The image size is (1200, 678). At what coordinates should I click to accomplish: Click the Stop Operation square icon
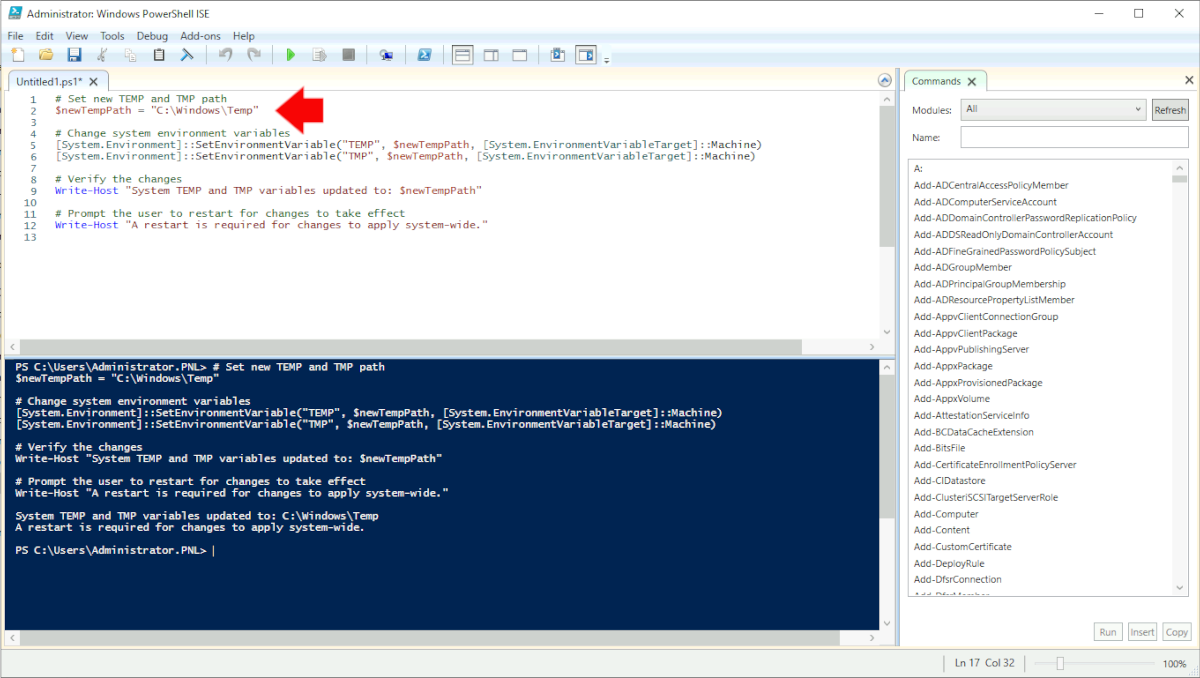348,55
